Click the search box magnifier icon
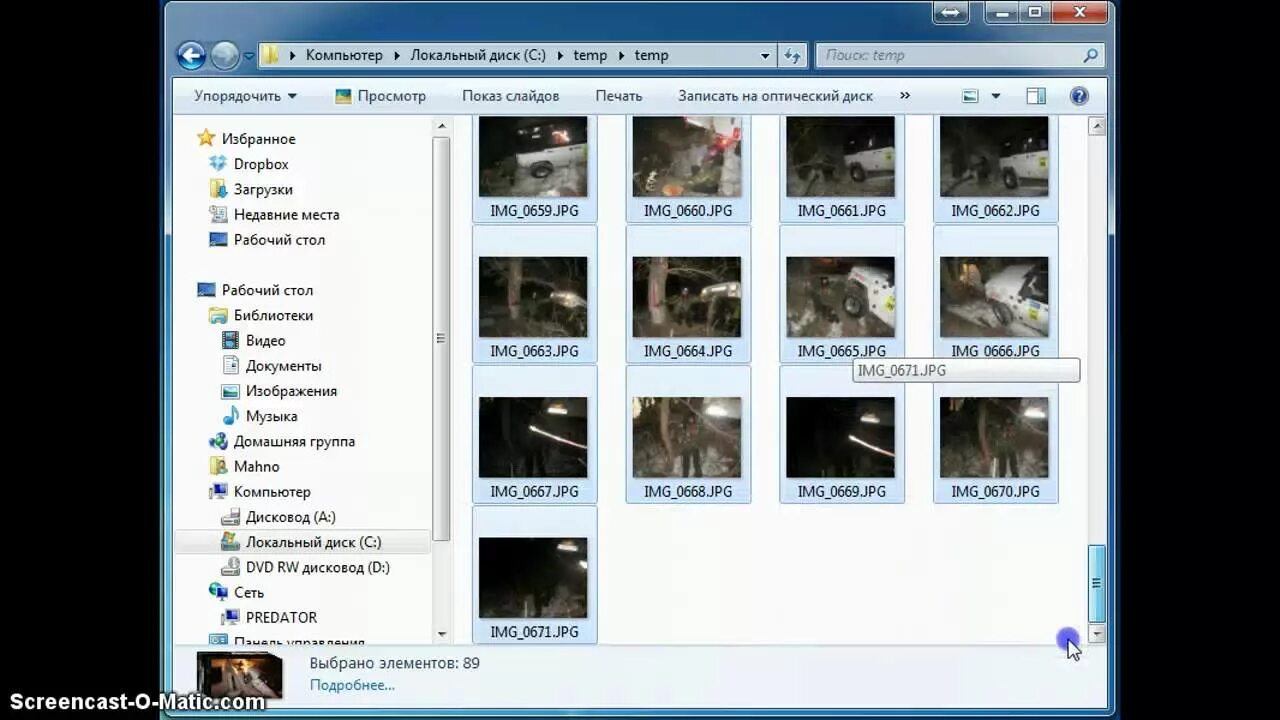Viewport: 1280px width, 720px height. pos(1090,56)
